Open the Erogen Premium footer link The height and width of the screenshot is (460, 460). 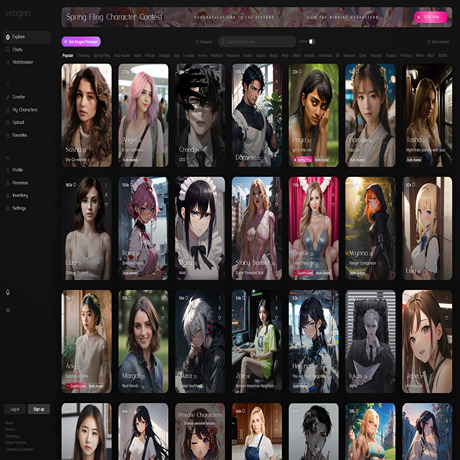tap(15, 443)
